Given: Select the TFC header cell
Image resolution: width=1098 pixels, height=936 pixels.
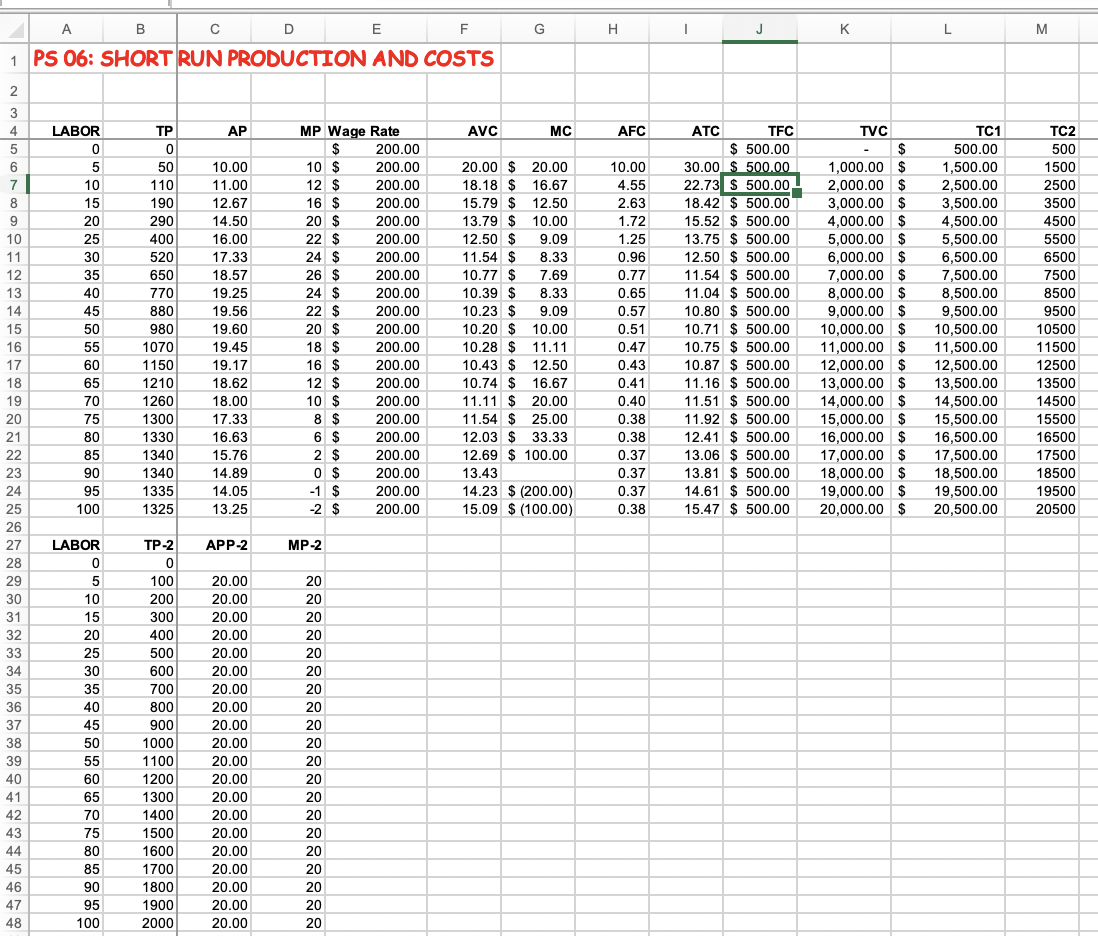Looking at the screenshot, I should [760, 131].
